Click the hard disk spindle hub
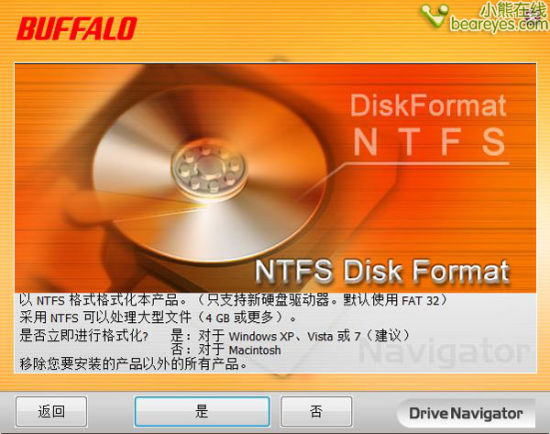Viewport: 550px width, 434px height. 209,169
